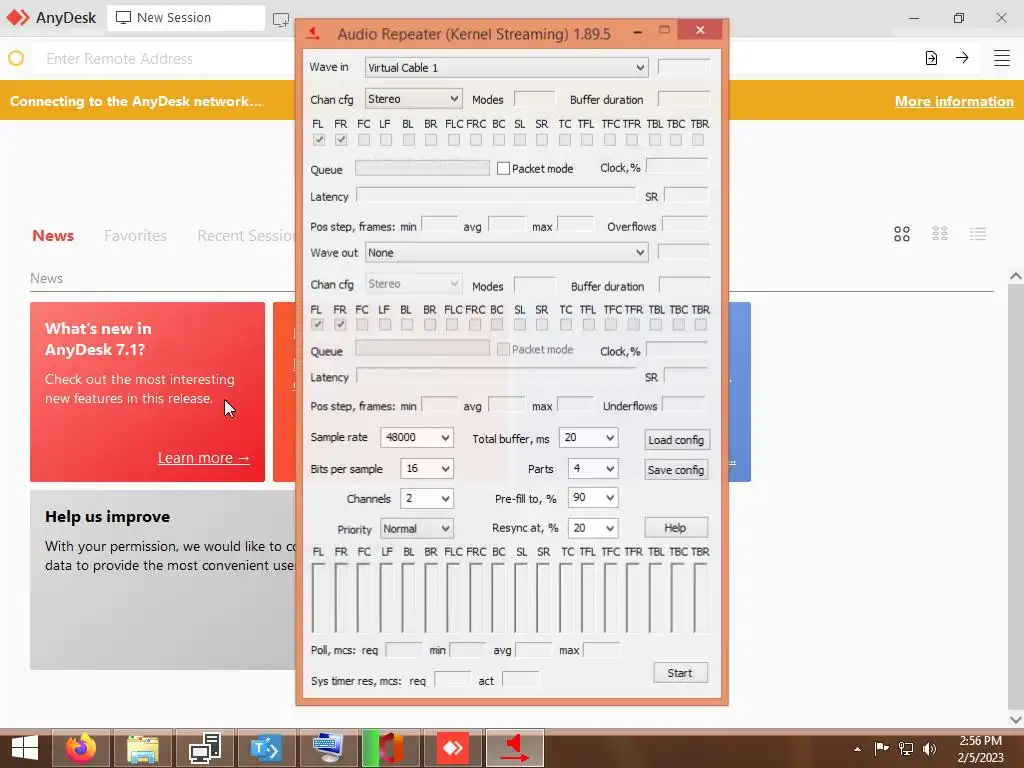Switch AnyDesk to list view
Screen dimensions: 1024x768
[978, 234]
